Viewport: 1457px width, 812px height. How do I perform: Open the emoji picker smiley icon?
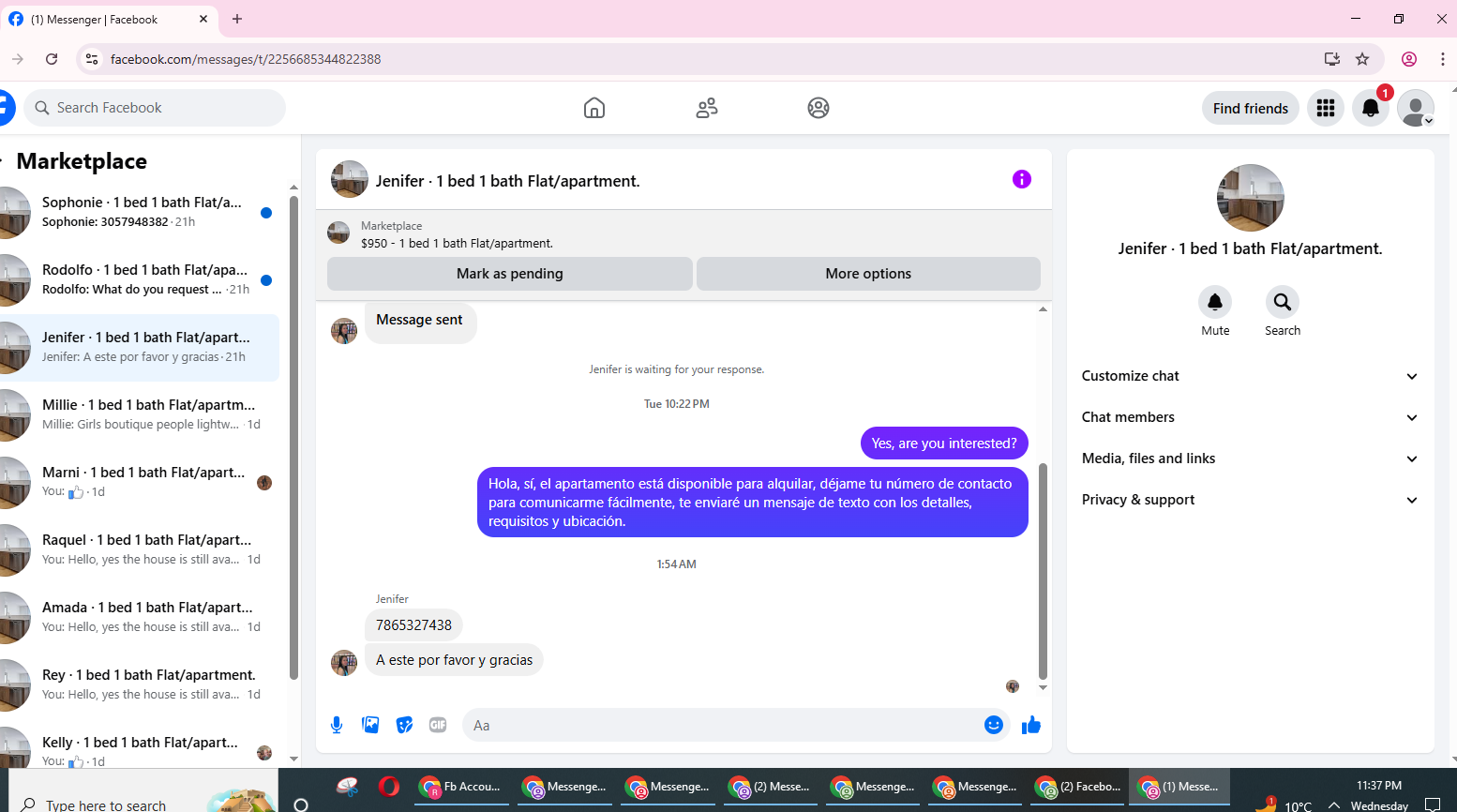pyautogui.click(x=994, y=725)
